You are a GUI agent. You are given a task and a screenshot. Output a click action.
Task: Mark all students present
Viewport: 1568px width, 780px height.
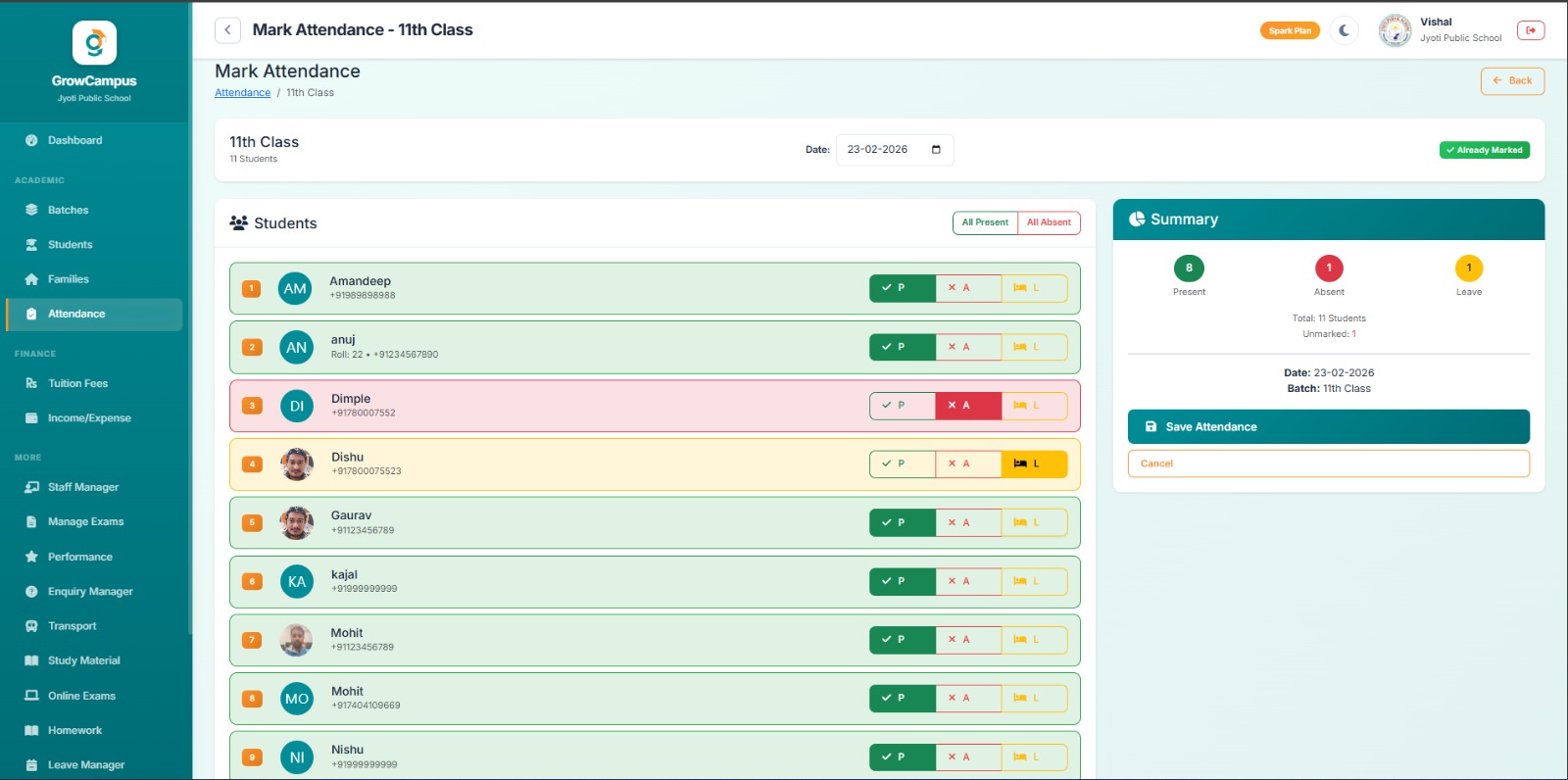tap(985, 222)
